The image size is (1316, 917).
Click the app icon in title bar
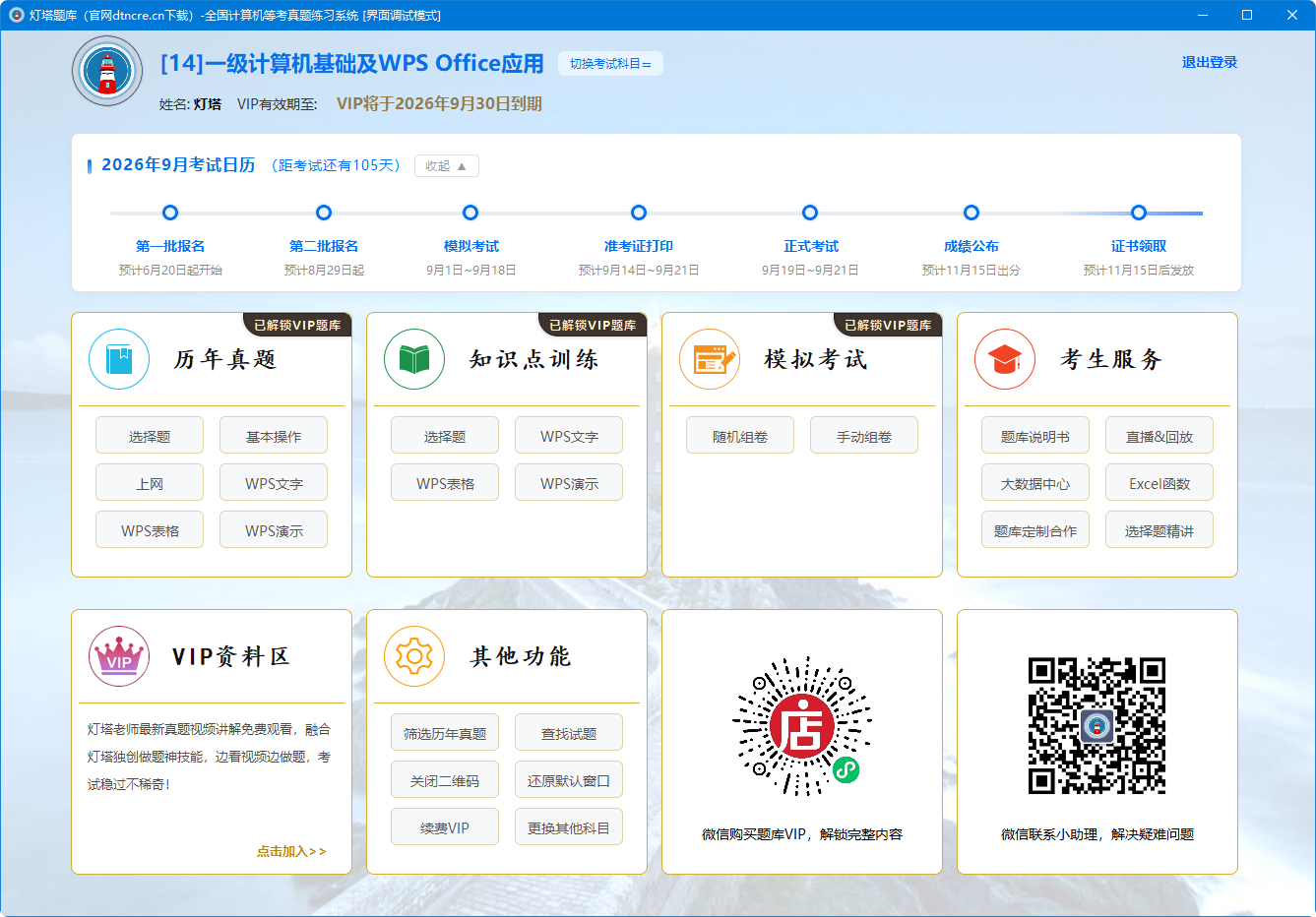pyautogui.click(x=16, y=15)
